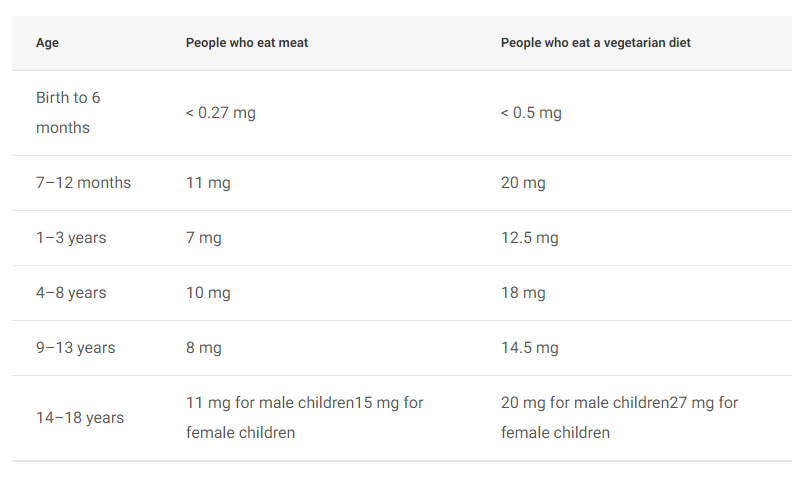Click the < 0.27 mg cell
Viewport: 811px width, 480px height.
tap(221, 113)
